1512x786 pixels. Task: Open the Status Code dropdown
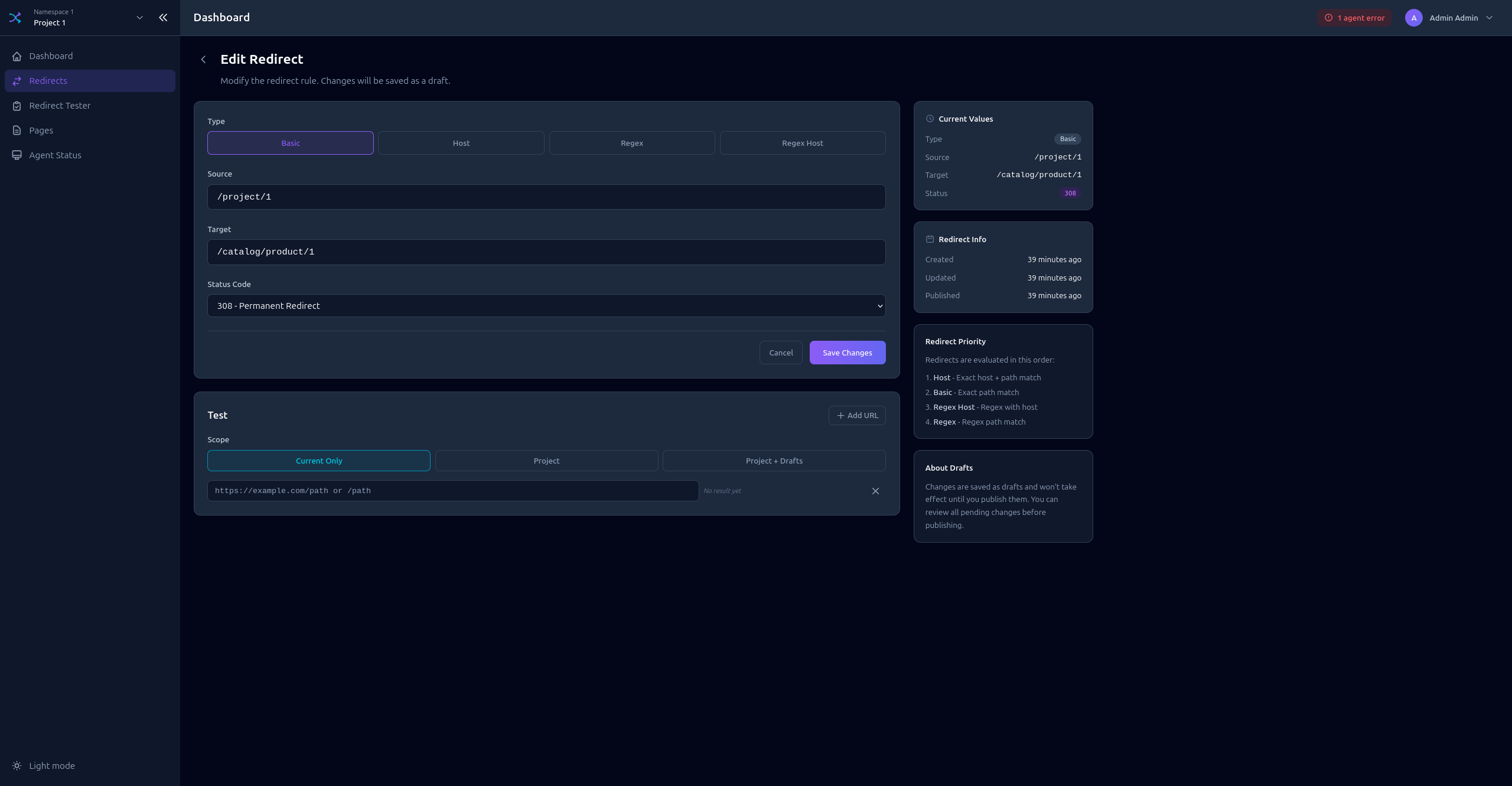546,306
